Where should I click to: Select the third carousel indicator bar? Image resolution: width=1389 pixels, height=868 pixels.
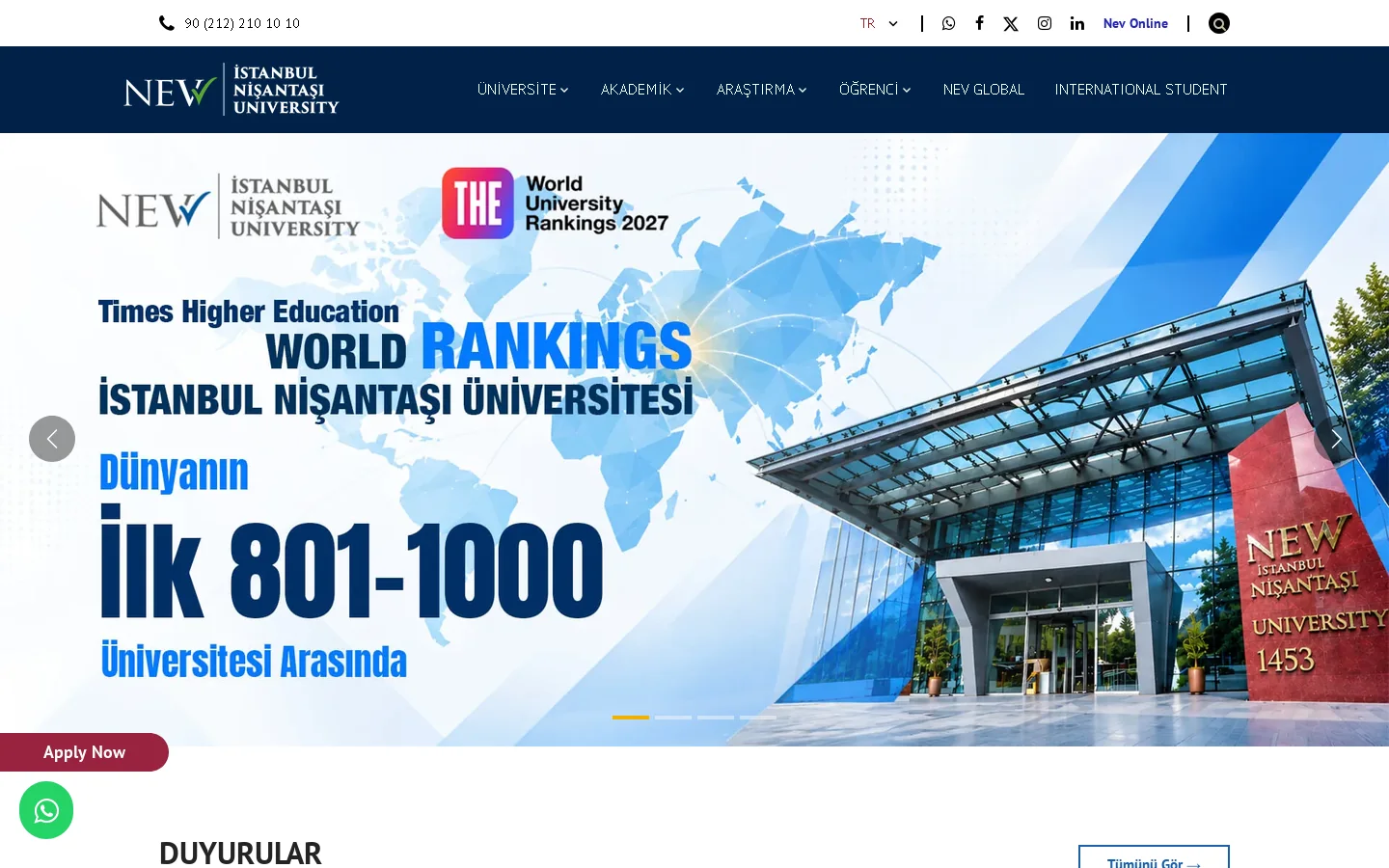[716, 718]
